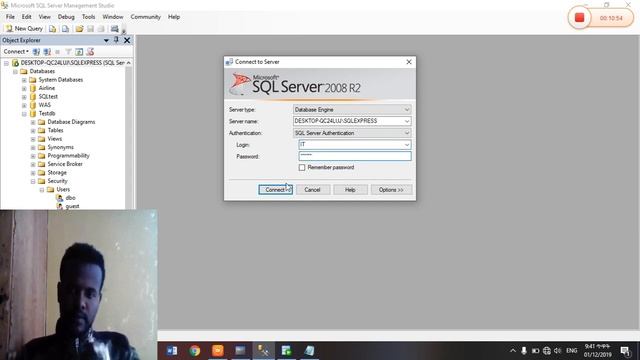The image size is (640, 360).
Task: Click the Save icon in toolbar
Action: point(90,29)
